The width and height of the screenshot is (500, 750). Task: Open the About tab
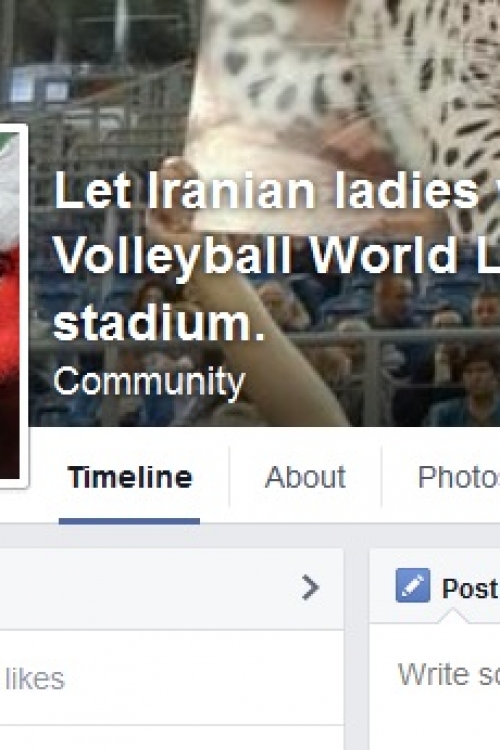coord(305,477)
